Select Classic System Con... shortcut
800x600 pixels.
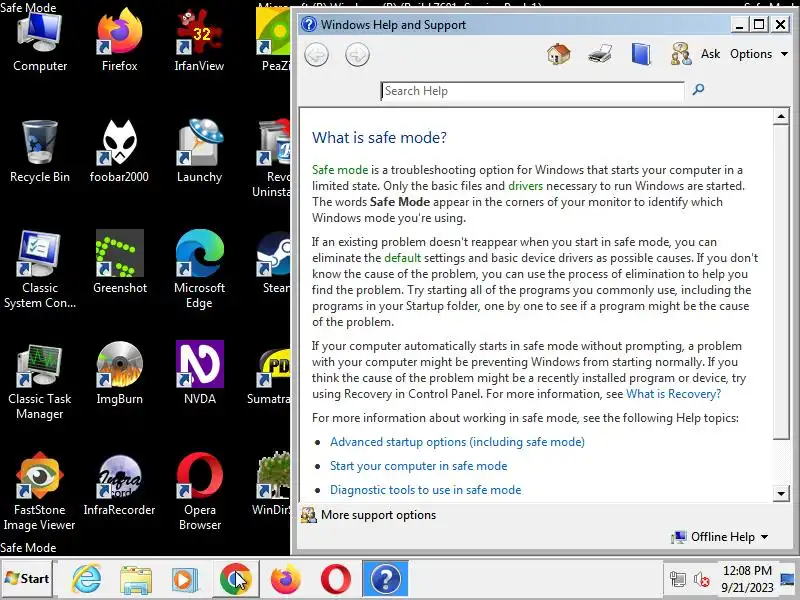(40, 269)
